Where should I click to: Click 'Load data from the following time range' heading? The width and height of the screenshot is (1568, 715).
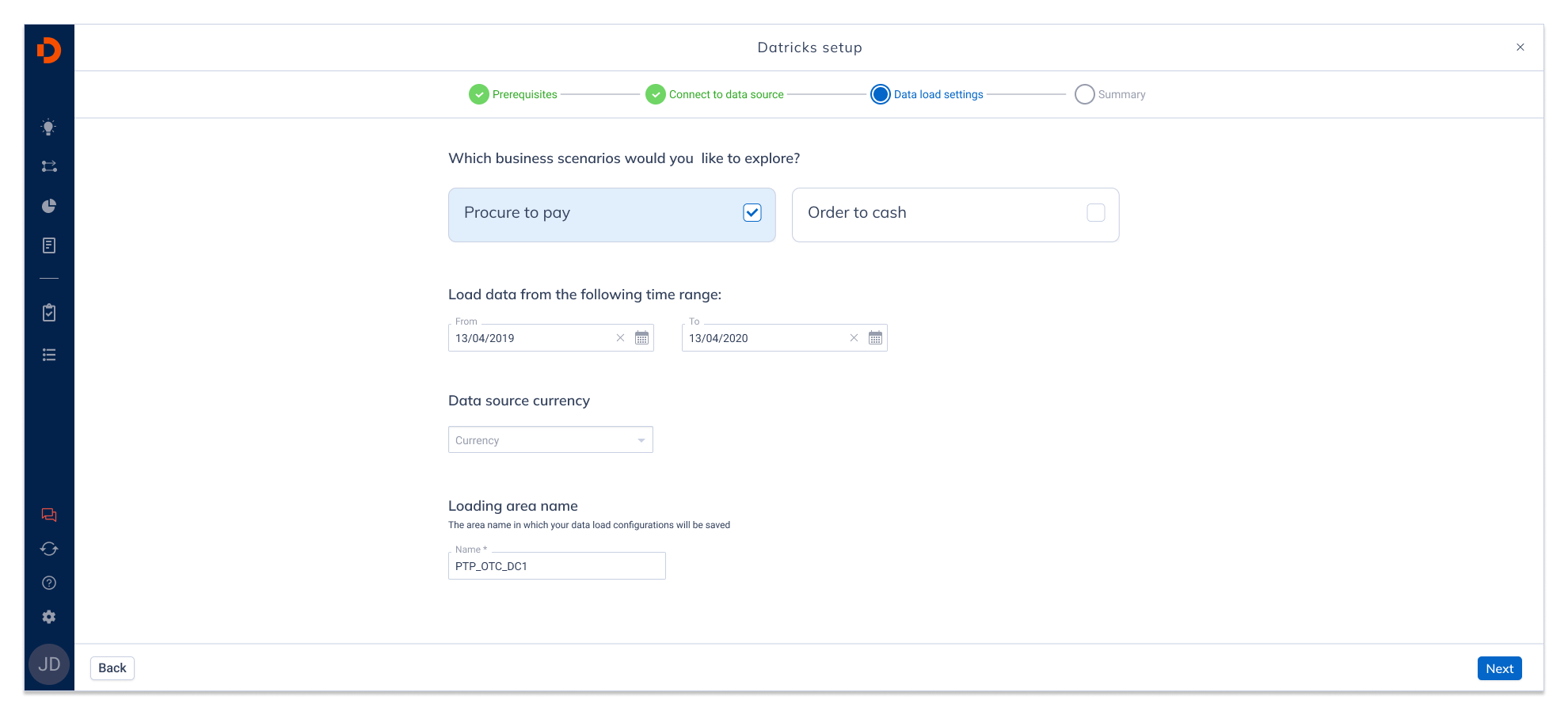click(584, 295)
